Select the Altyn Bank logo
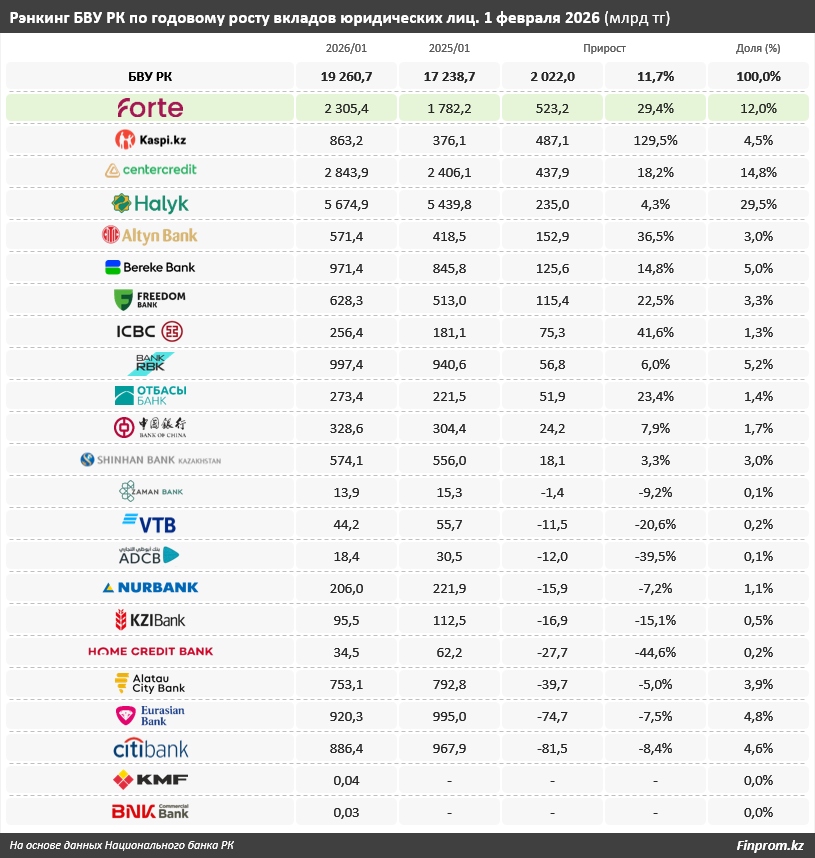 pos(150,236)
